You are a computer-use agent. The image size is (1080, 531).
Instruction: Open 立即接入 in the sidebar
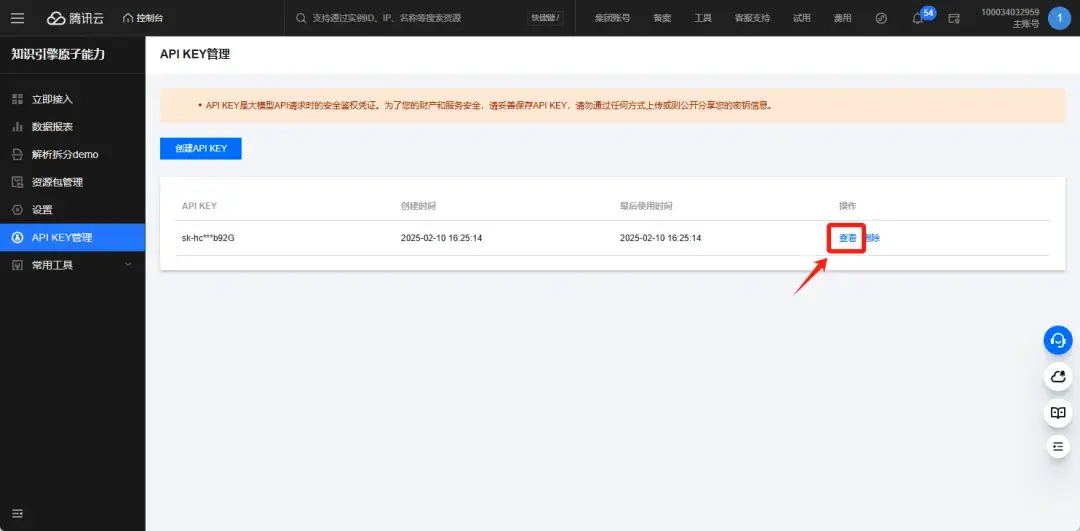coord(72,99)
